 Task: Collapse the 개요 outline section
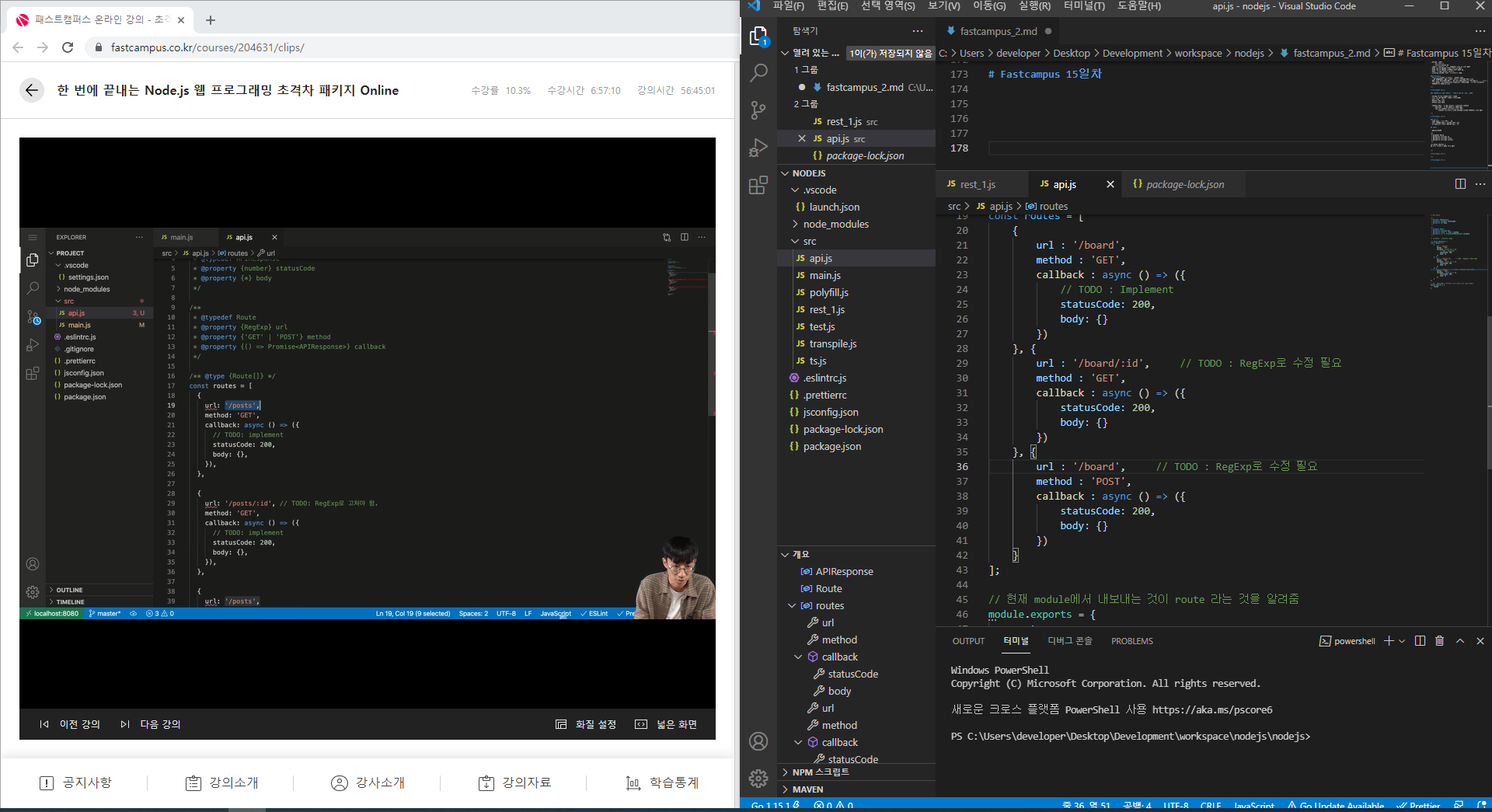click(x=856, y=554)
